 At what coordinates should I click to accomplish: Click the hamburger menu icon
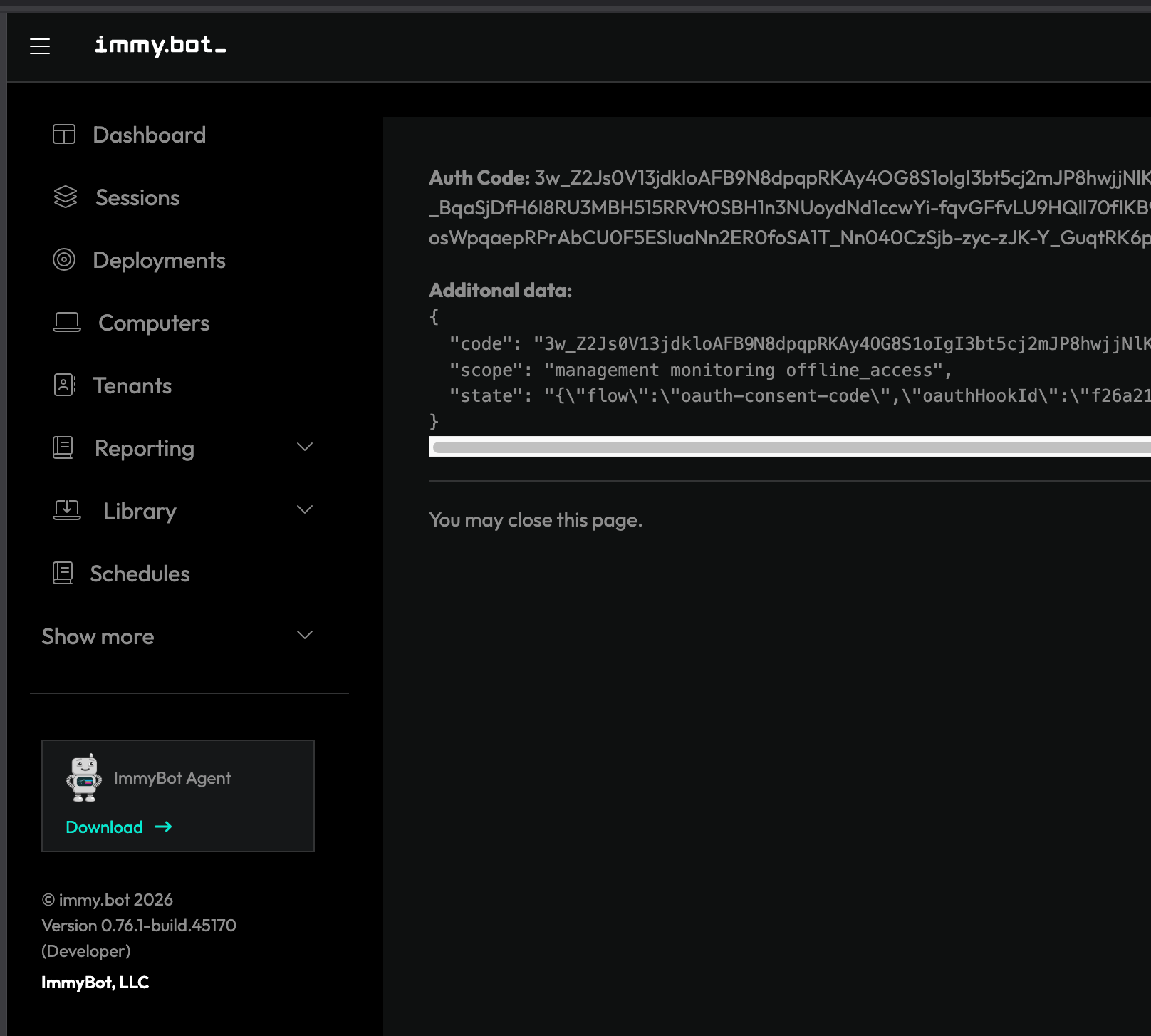40,46
